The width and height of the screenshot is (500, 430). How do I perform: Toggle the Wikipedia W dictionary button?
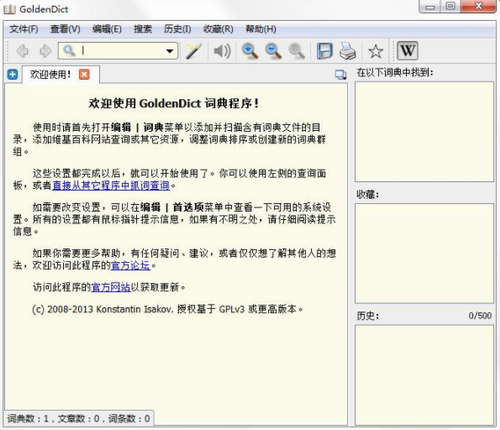point(408,51)
